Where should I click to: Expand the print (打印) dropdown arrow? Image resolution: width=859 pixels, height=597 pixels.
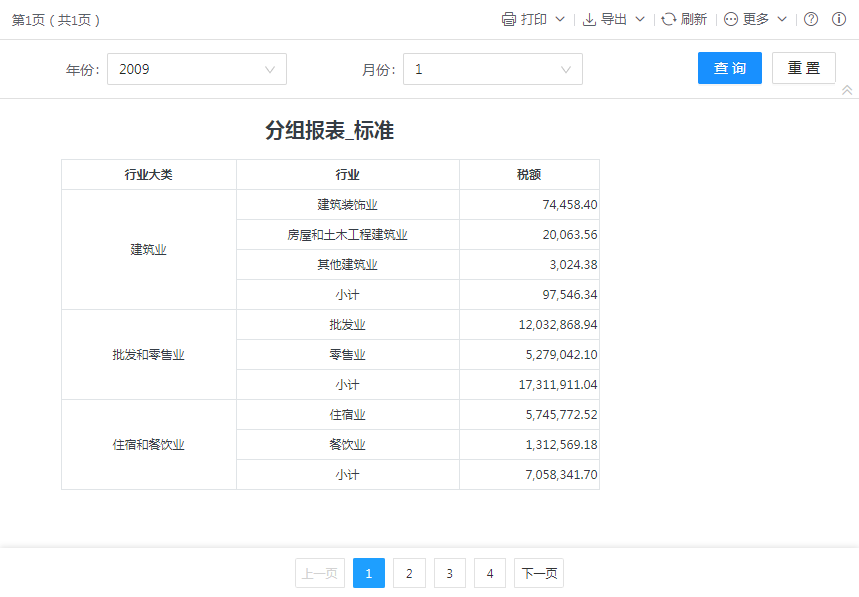[x=560, y=19]
